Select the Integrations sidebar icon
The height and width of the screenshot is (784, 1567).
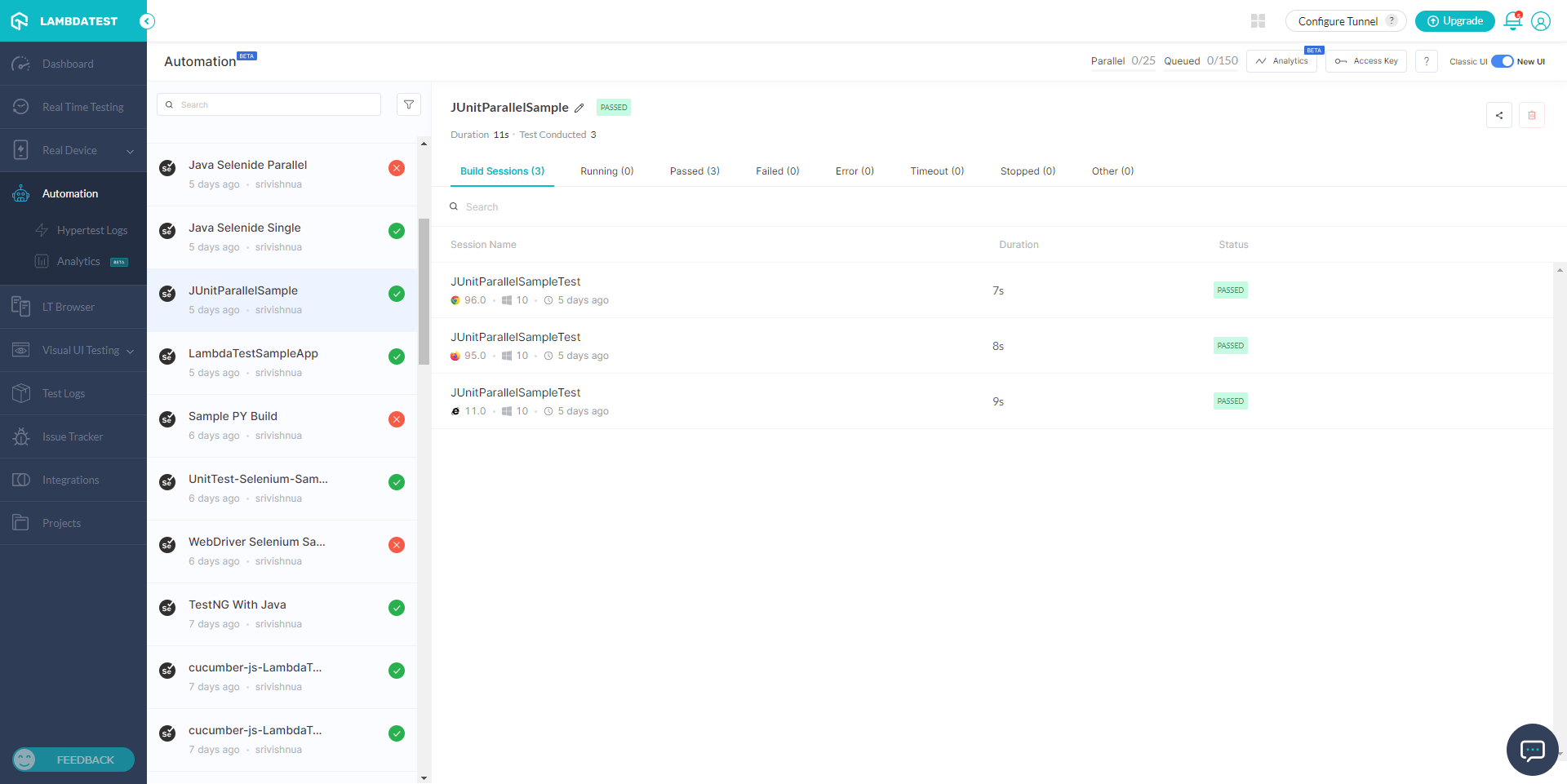point(20,480)
